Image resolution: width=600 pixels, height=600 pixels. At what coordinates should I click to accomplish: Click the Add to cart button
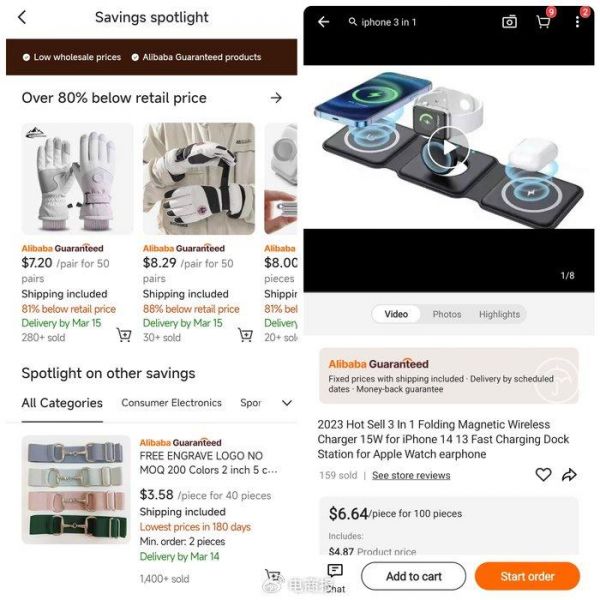(x=414, y=576)
